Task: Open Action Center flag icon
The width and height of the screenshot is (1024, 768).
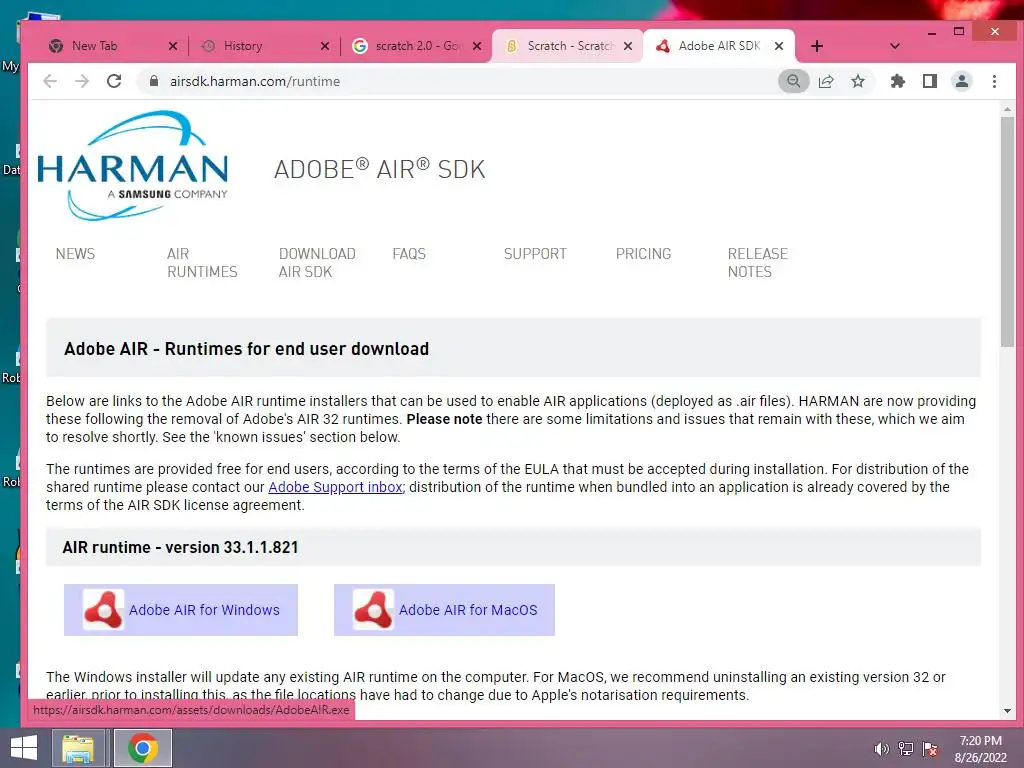Action: pos(930,749)
